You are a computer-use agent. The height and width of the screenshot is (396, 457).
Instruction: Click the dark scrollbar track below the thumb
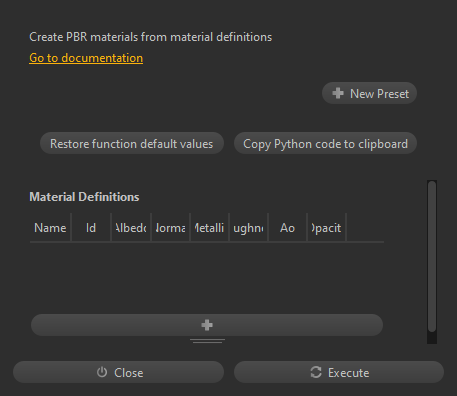pos(432,338)
